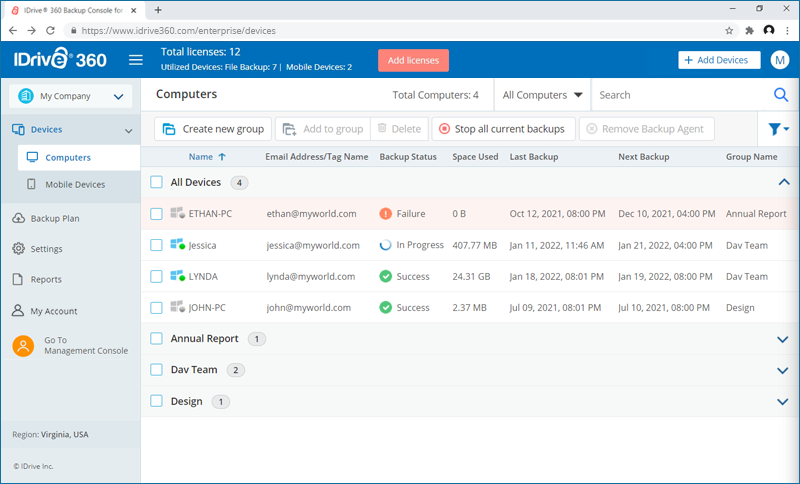The width and height of the screenshot is (800, 484).
Task: Toggle the hamburger menu icon
Action: click(x=136, y=60)
